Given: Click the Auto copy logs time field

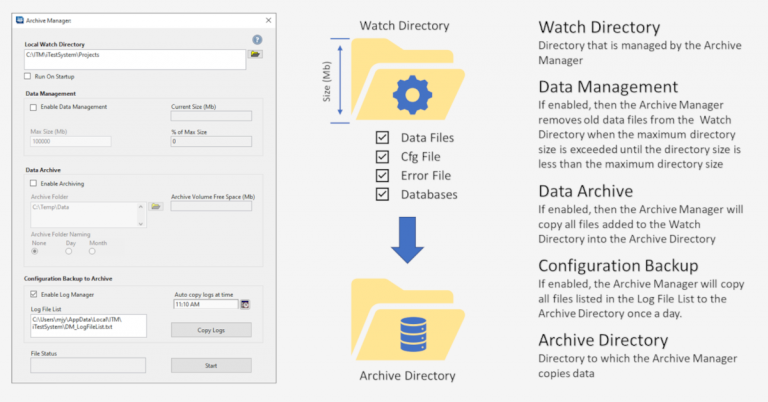Looking at the screenshot, I should (x=206, y=305).
